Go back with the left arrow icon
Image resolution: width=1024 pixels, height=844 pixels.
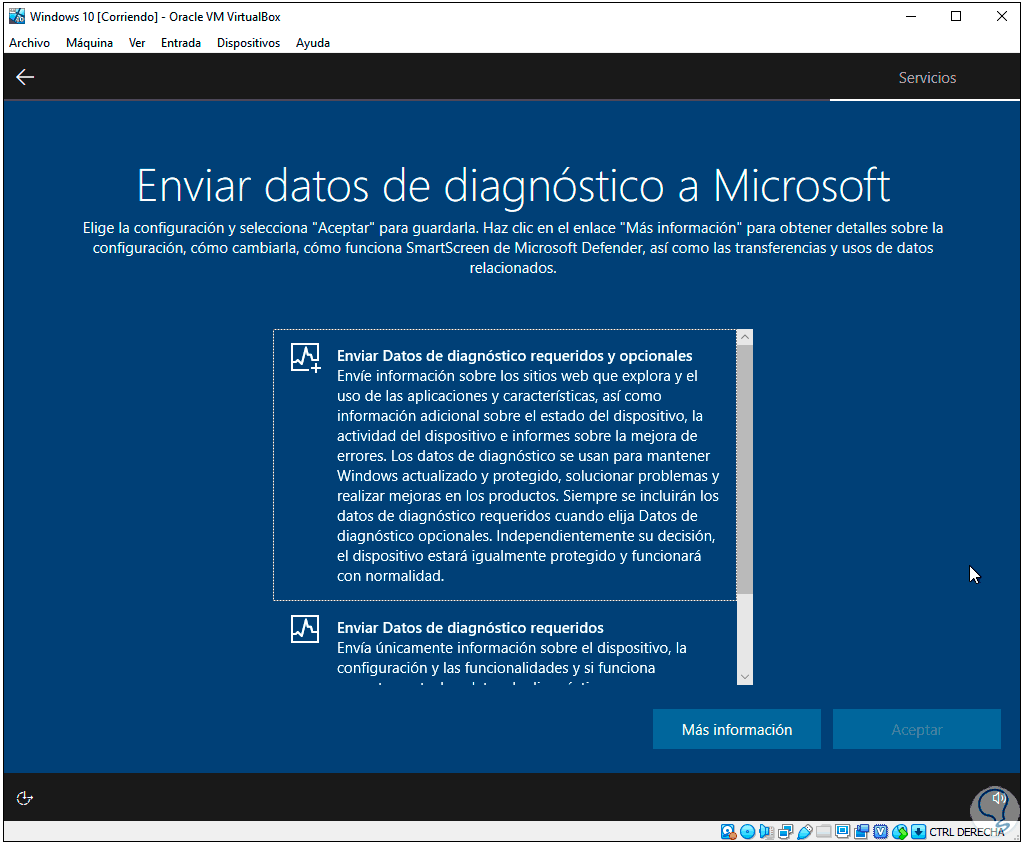click(x=25, y=77)
